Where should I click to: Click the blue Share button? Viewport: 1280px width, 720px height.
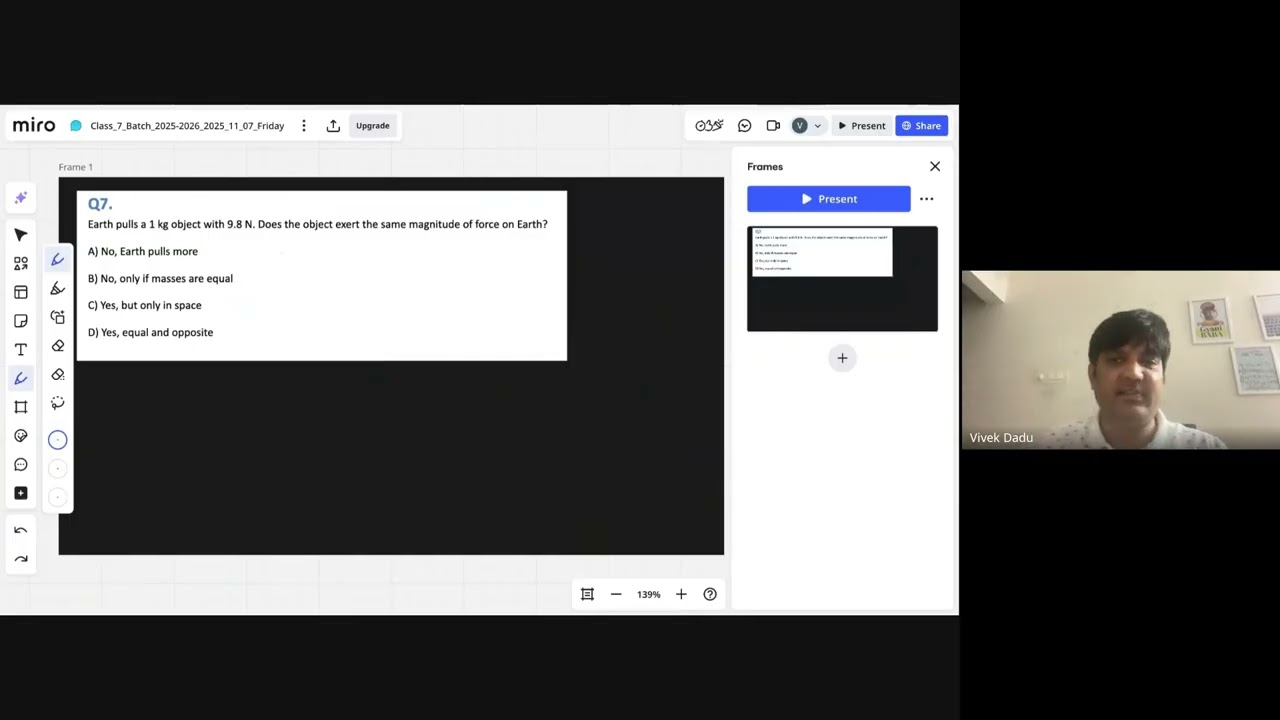[921, 126]
